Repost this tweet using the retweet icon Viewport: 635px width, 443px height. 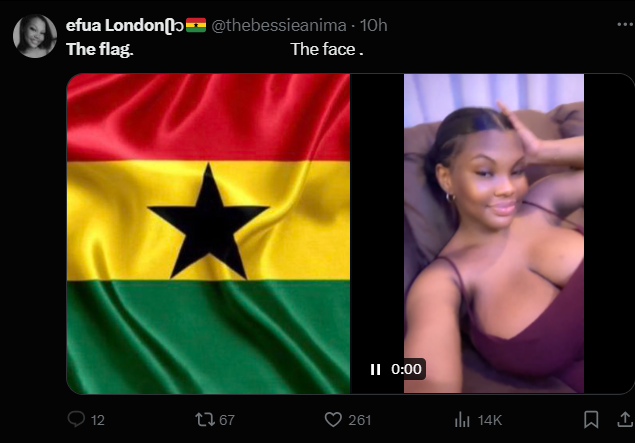click(x=203, y=420)
